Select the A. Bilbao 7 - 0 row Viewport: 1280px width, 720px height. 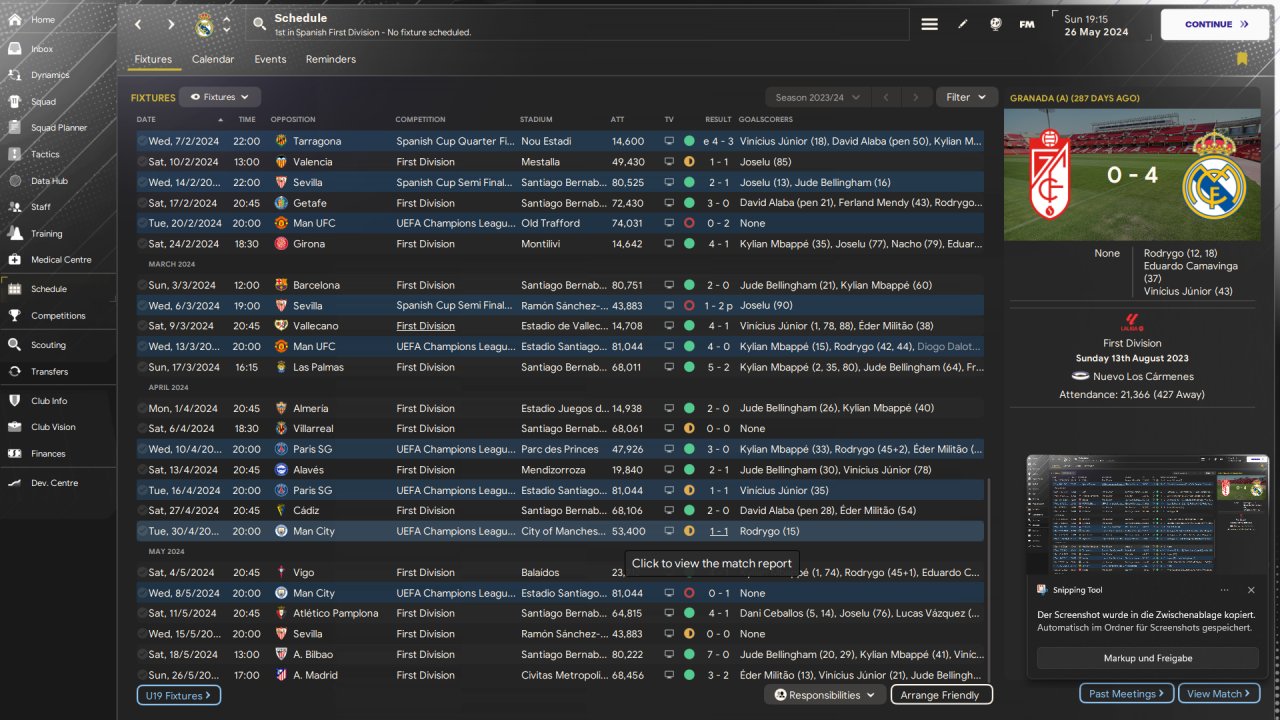click(x=560, y=654)
